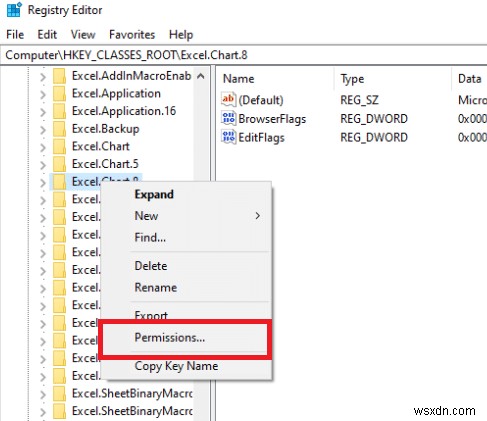Click the (Default) string value icon

[x=228, y=99]
